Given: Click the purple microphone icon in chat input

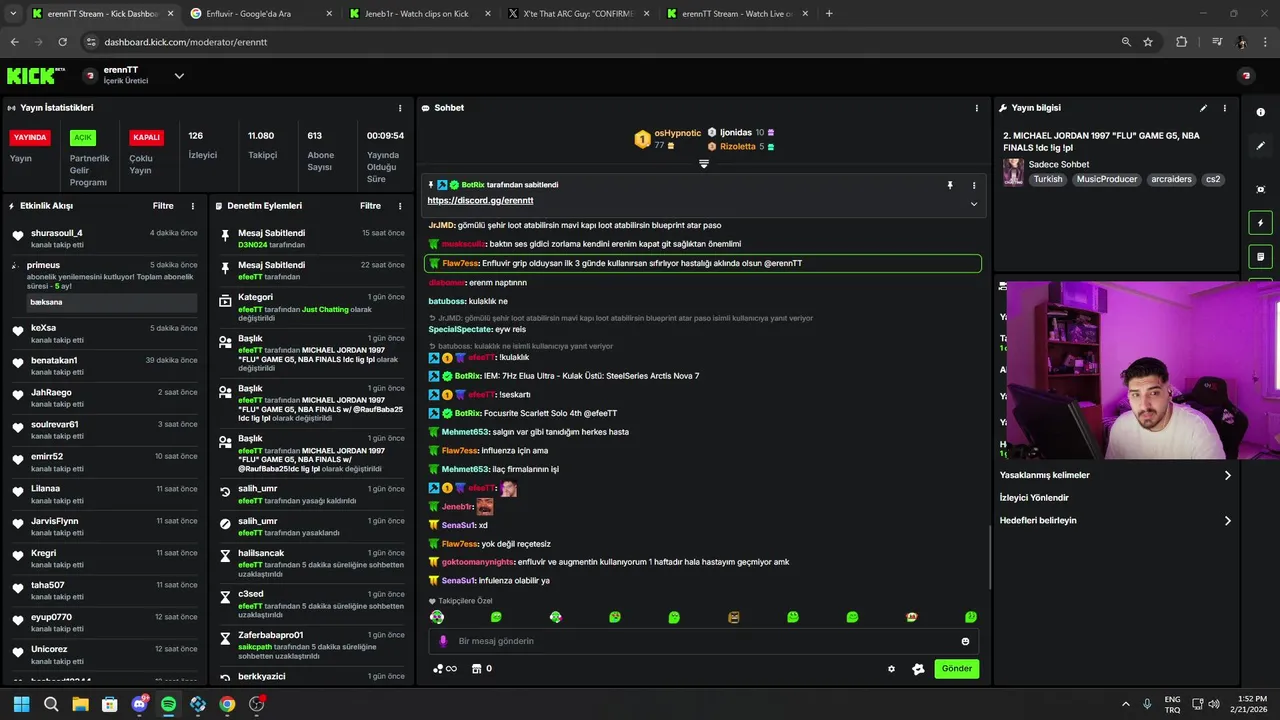Looking at the screenshot, I should tap(443, 641).
